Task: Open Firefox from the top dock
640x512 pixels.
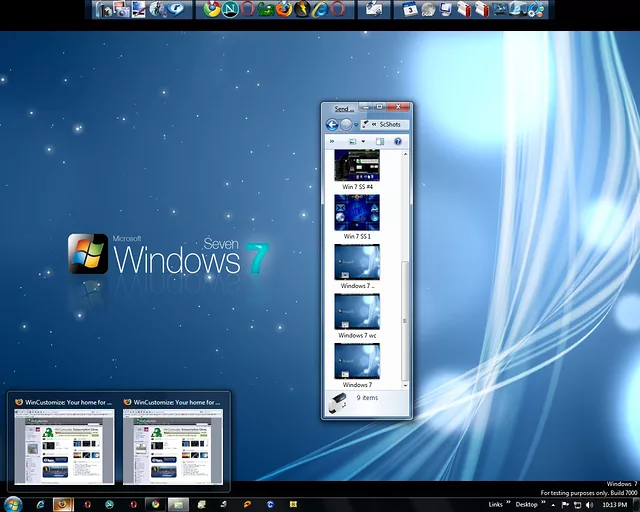Action: coord(284,10)
